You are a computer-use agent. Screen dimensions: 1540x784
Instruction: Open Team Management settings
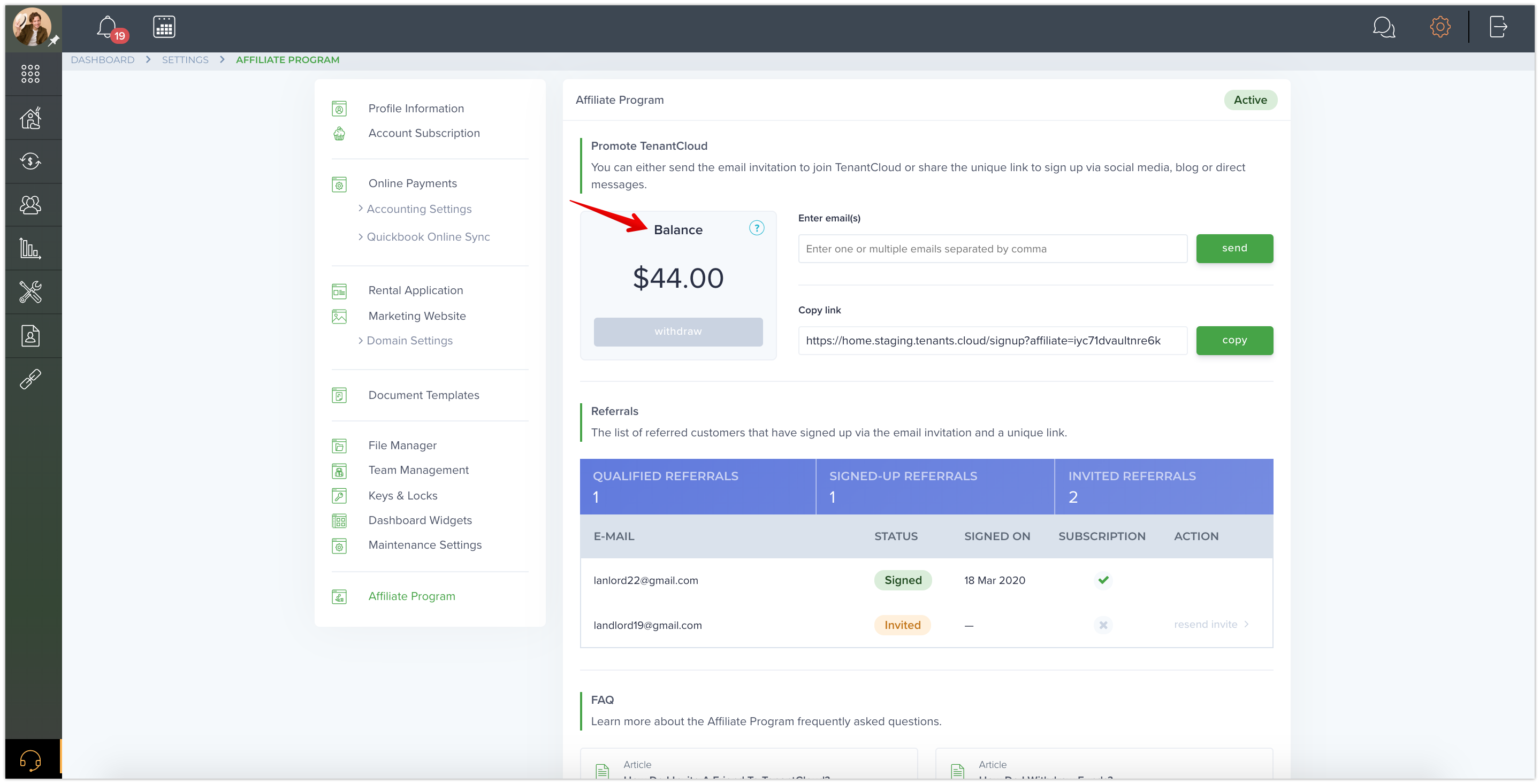pyautogui.click(x=418, y=470)
